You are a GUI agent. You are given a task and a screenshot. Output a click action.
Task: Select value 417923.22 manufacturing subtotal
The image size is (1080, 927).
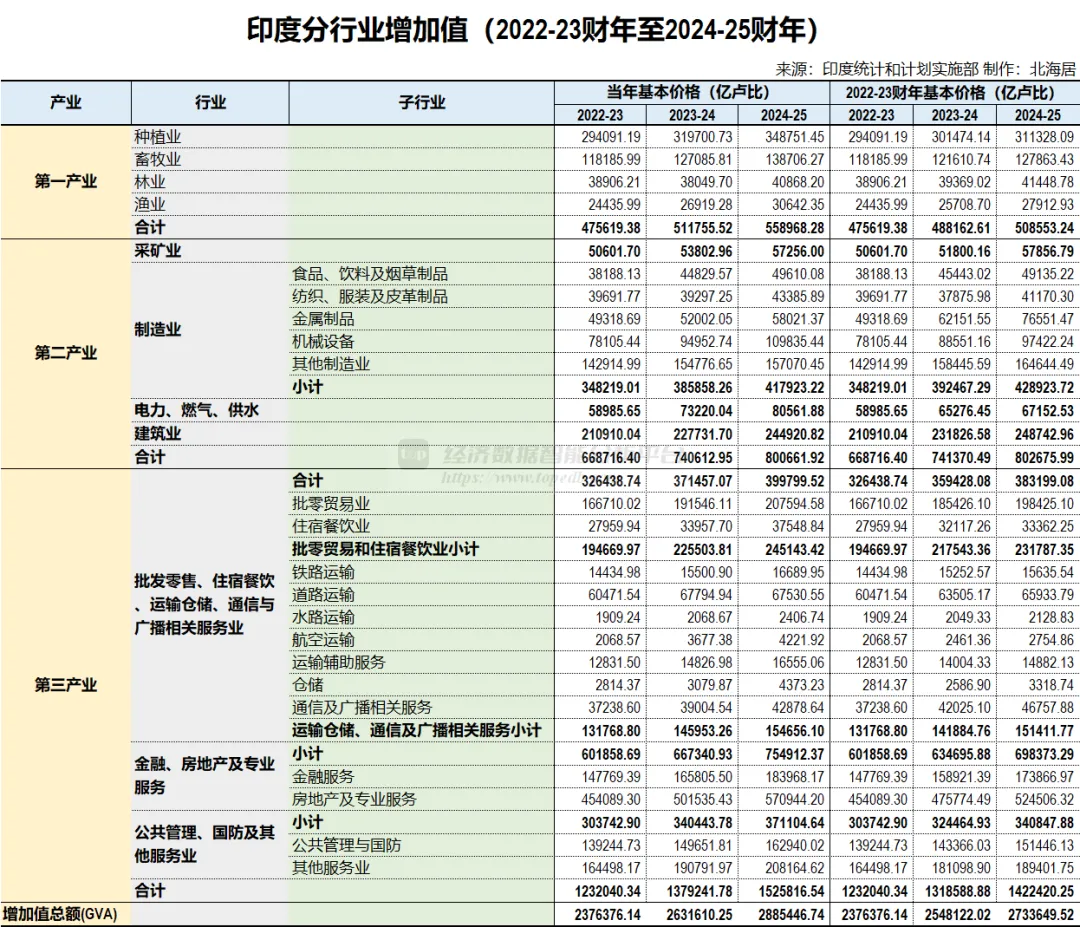(794, 388)
